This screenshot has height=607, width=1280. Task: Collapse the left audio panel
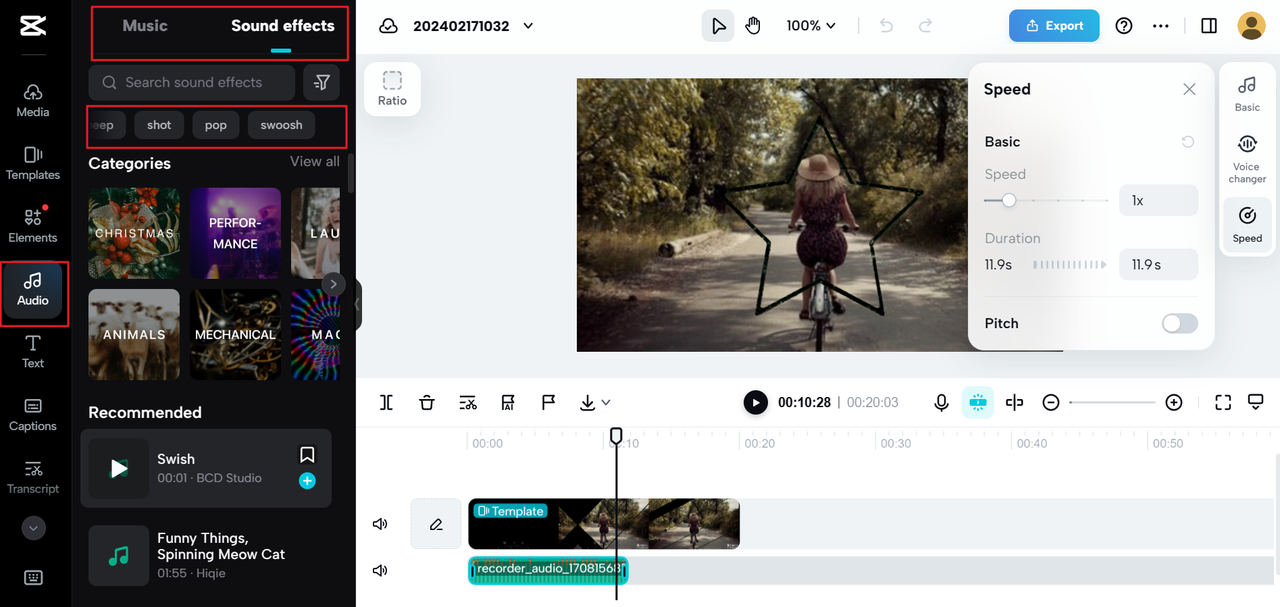coord(357,304)
